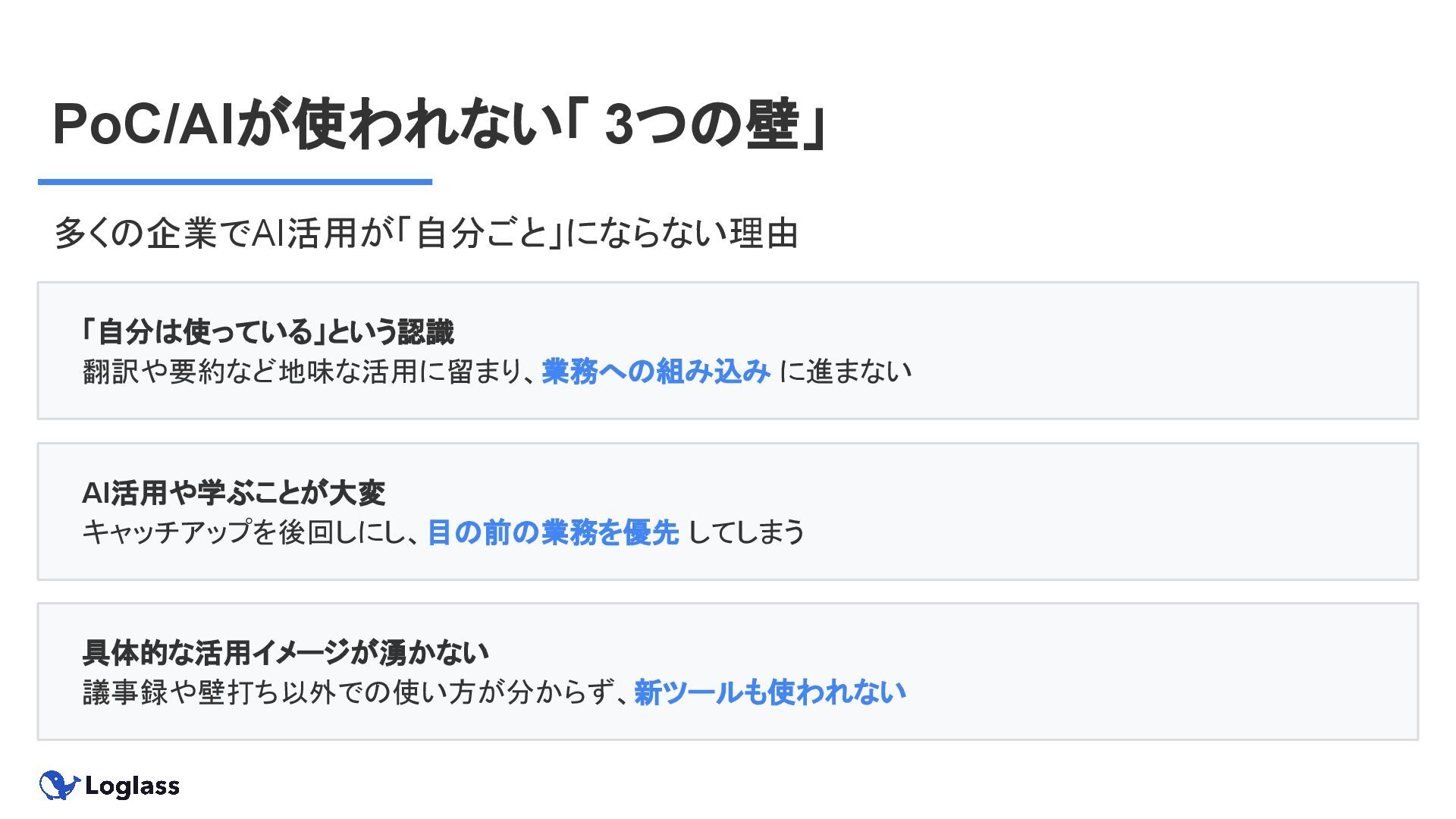Click the Loglass whale logo icon
Viewport: 1456px width, 819px height.
pos(59,786)
